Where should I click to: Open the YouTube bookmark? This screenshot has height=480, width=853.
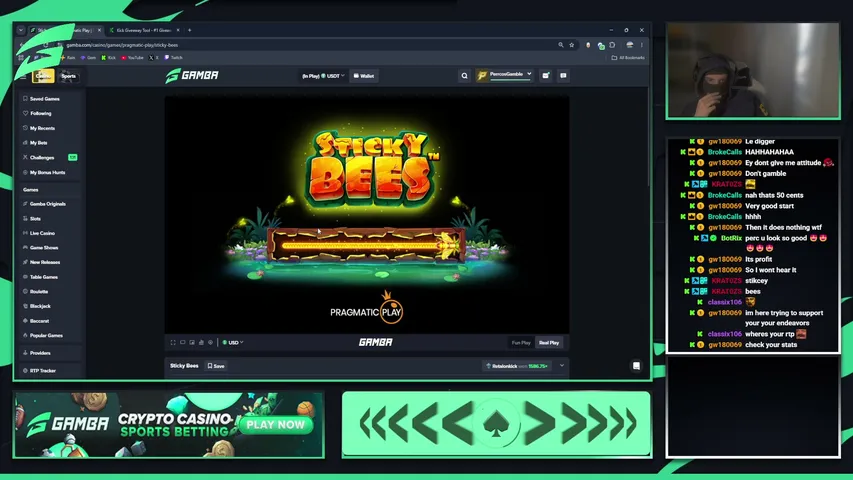pyautogui.click(x=132, y=58)
